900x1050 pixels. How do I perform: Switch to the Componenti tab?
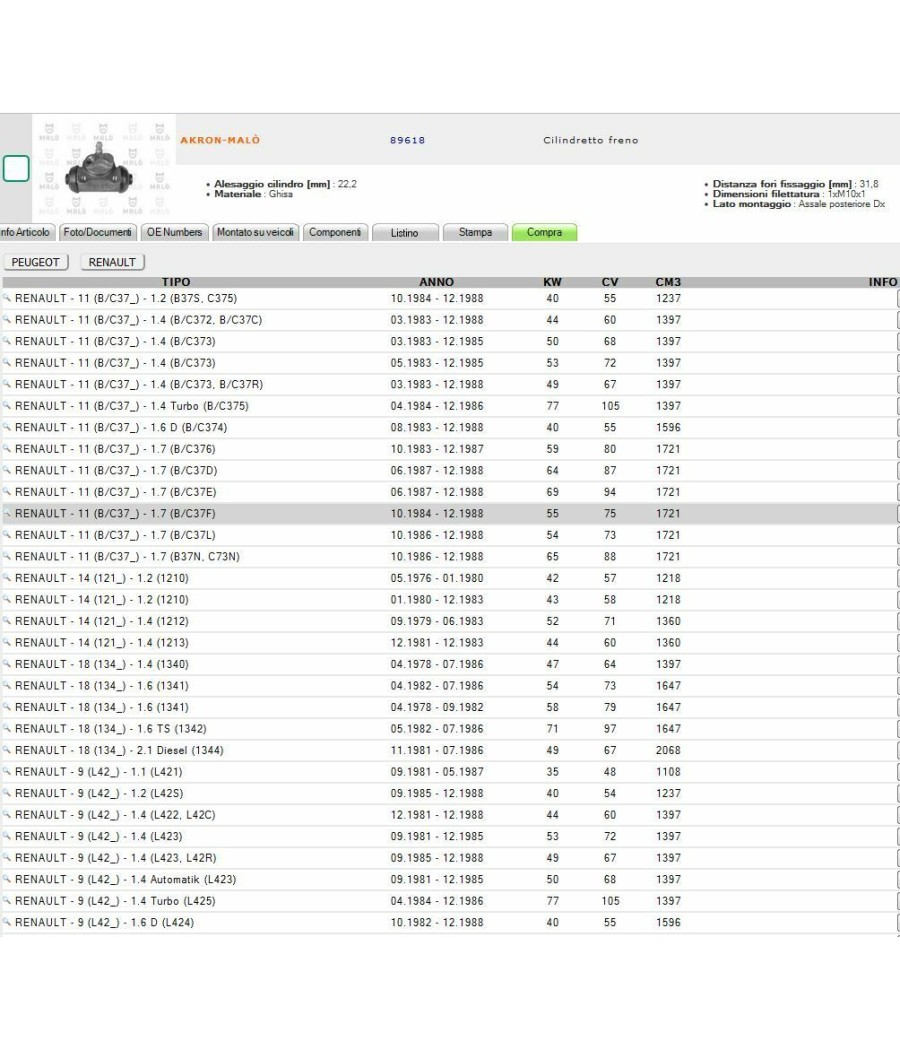pos(335,232)
